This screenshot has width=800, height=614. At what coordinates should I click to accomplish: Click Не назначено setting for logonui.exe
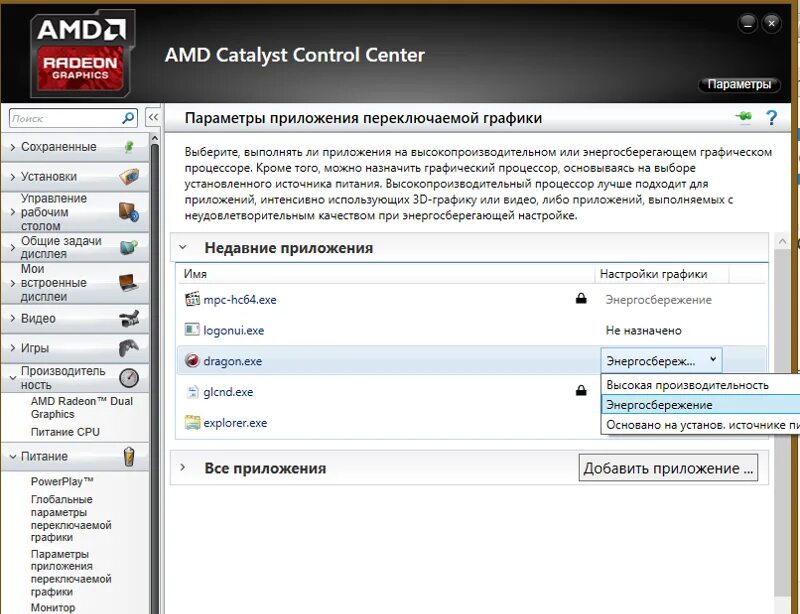[643, 330]
